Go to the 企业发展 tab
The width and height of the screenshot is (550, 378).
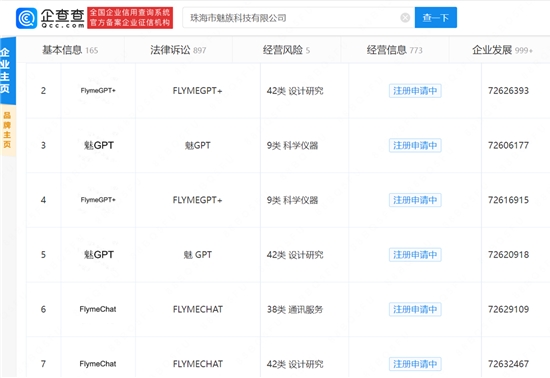tap(502, 50)
